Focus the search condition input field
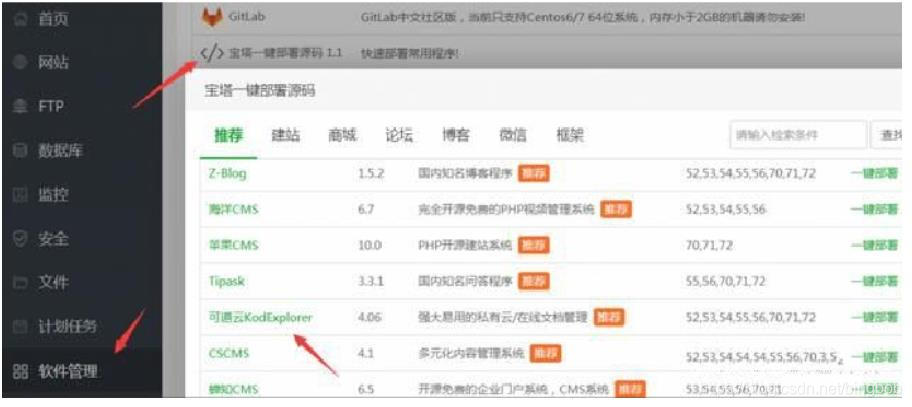912x407 pixels. tap(798, 135)
